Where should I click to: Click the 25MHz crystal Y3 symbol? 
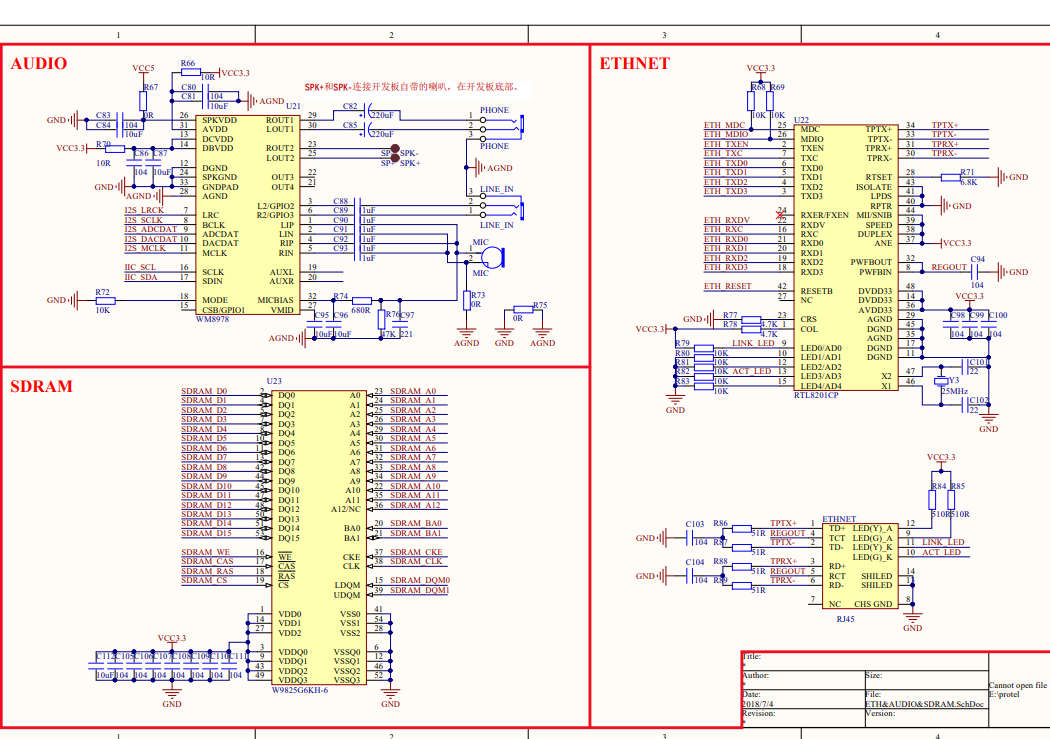point(941,382)
